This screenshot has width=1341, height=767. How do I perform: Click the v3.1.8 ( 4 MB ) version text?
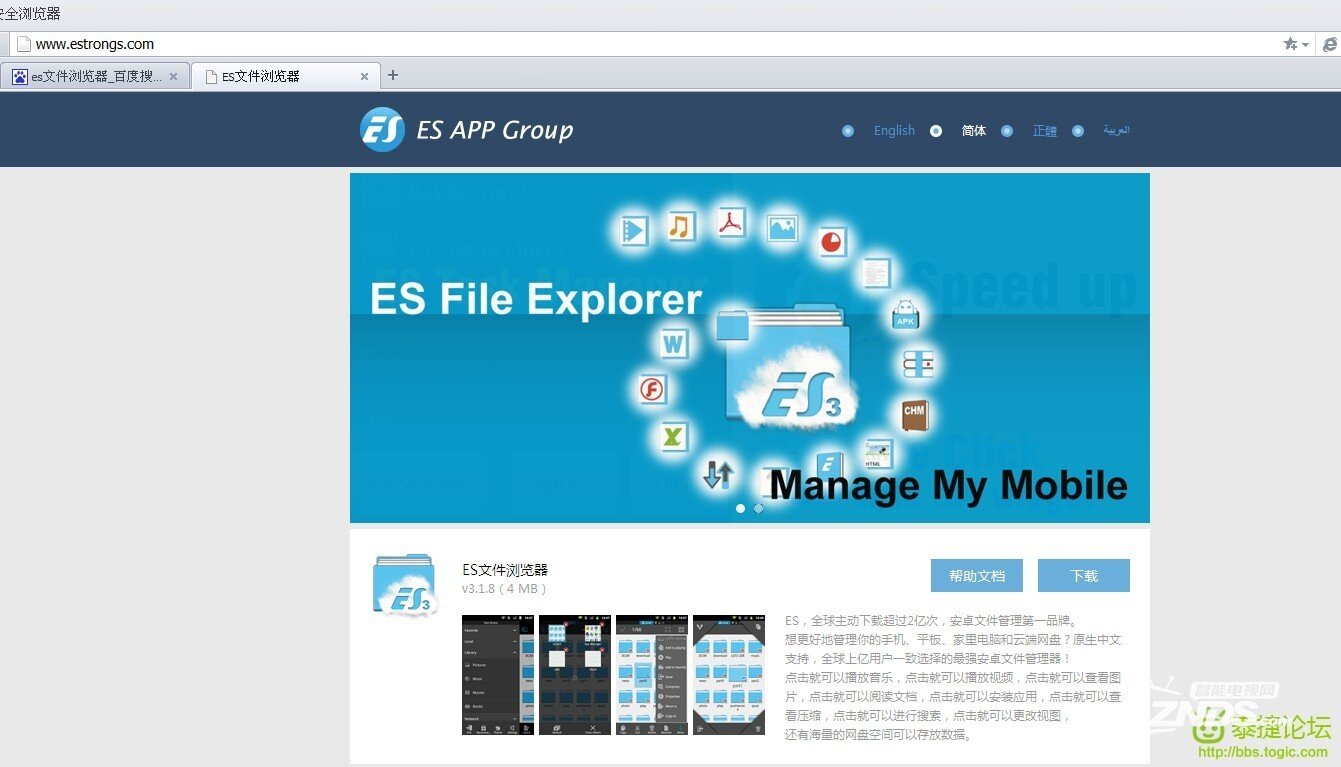tap(504, 589)
